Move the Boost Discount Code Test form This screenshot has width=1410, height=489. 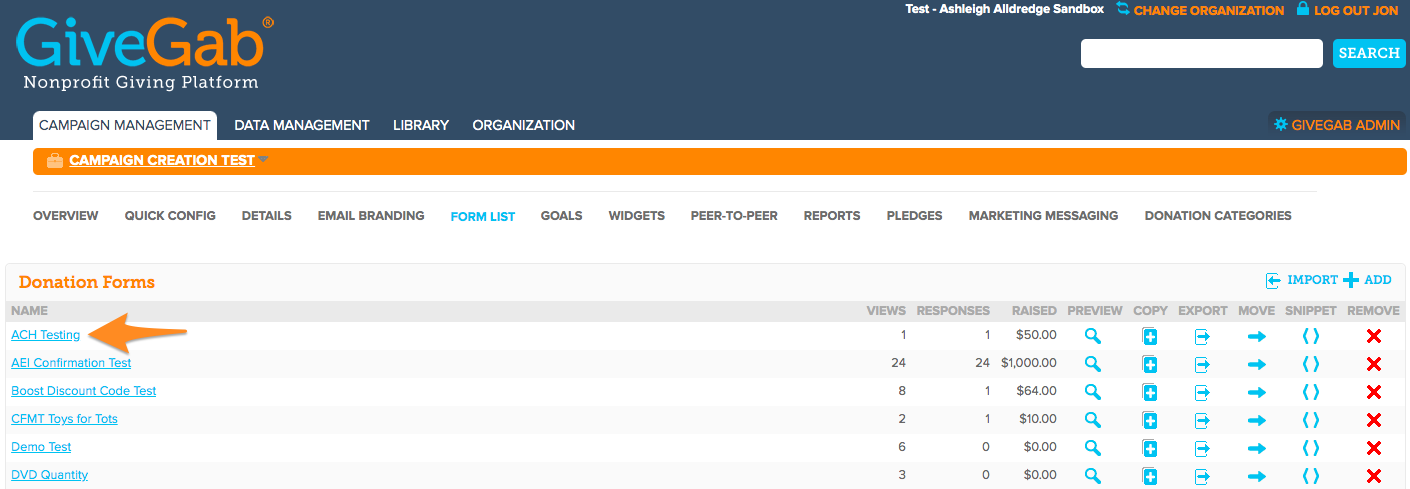point(1256,393)
